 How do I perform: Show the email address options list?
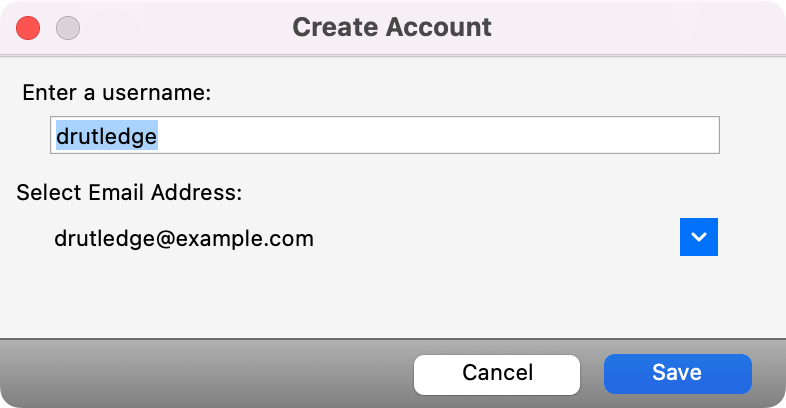(x=699, y=237)
